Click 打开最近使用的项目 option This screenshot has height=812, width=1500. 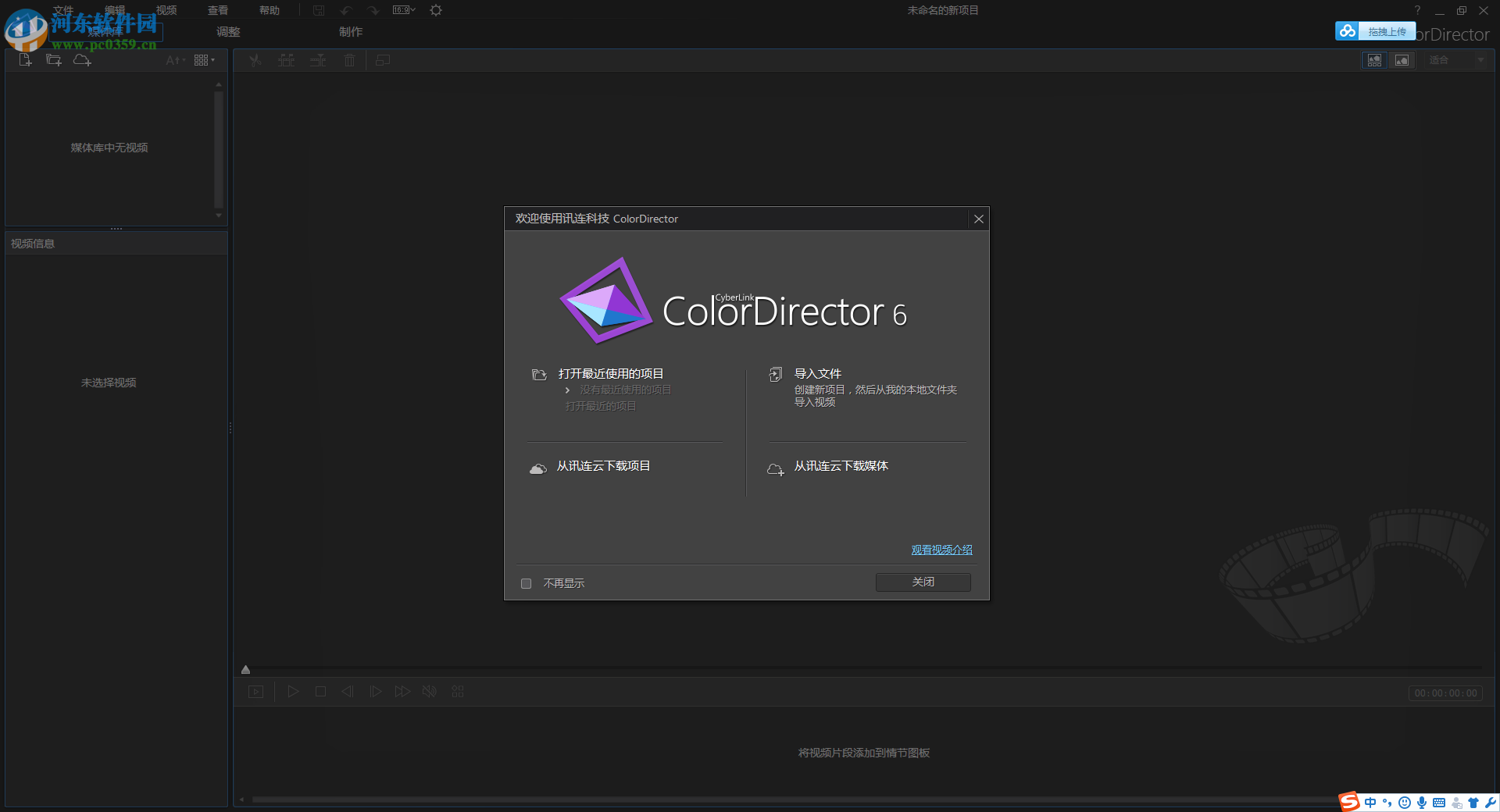pyautogui.click(x=611, y=374)
